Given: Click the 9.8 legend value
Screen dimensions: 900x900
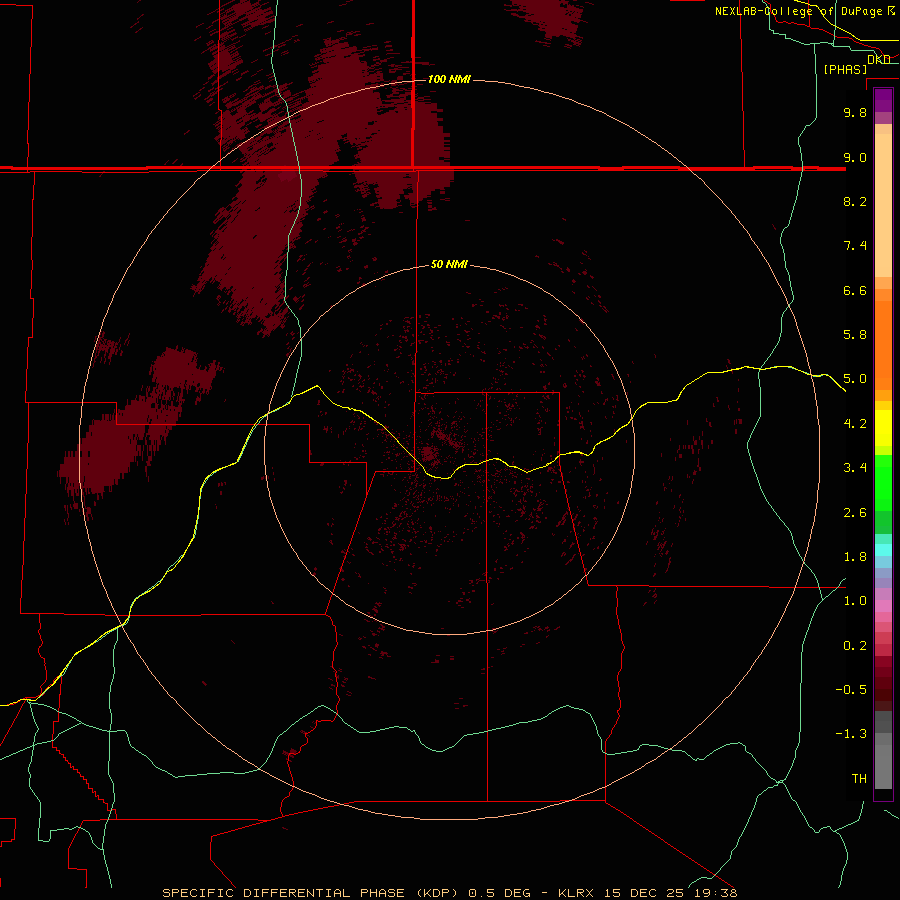Looking at the screenshot, I should tap(855, 112).
